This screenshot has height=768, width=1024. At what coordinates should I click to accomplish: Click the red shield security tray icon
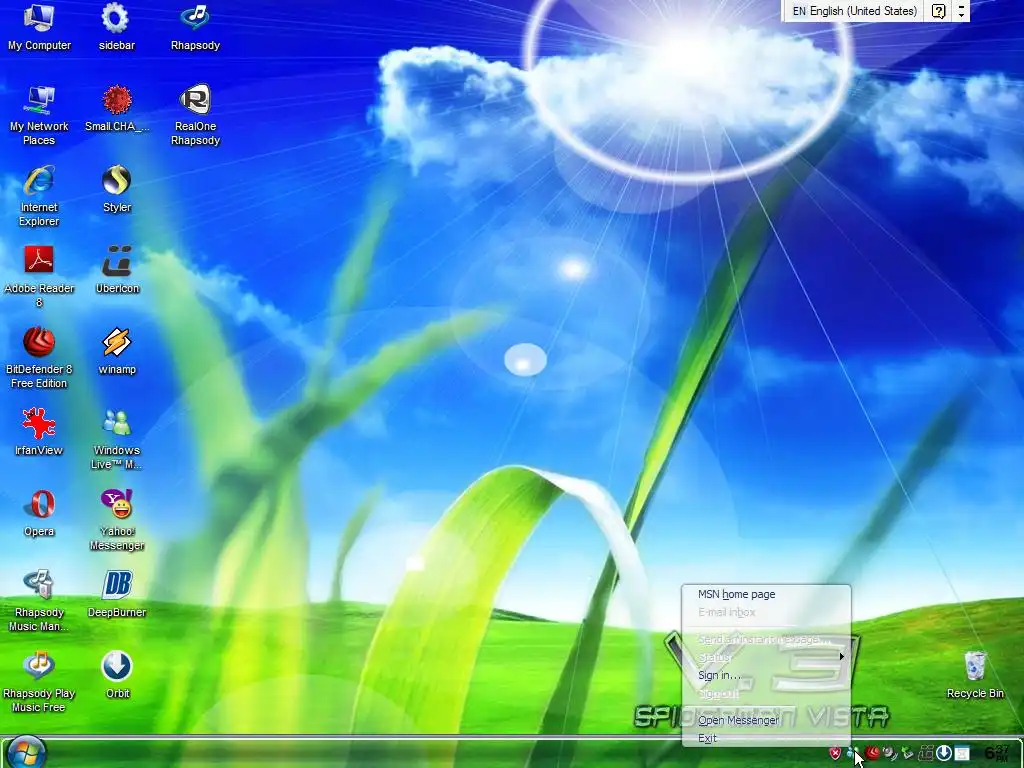point(835,753)
